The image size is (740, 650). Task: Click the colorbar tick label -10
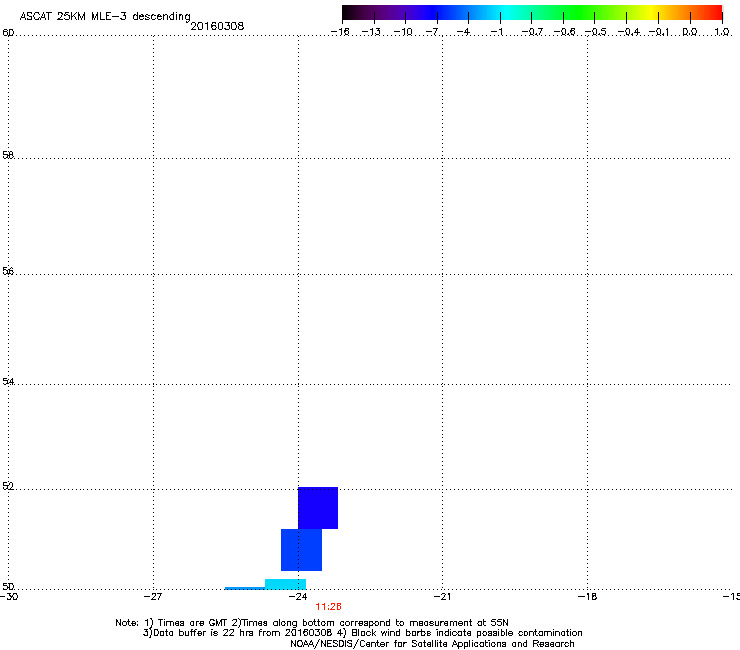(x=403, y=32)
